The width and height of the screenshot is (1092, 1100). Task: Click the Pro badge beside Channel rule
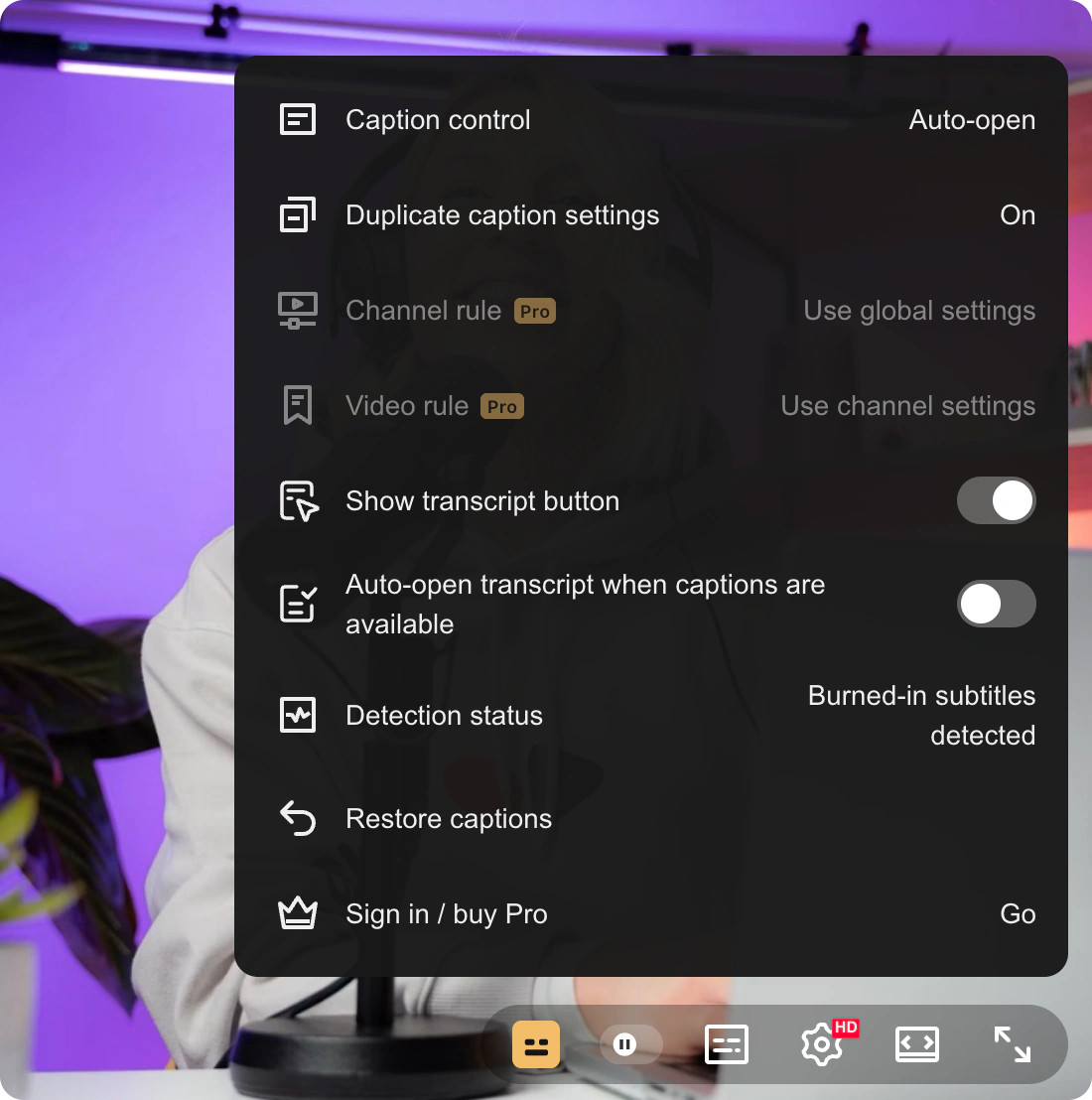click(x=534, y=311)
